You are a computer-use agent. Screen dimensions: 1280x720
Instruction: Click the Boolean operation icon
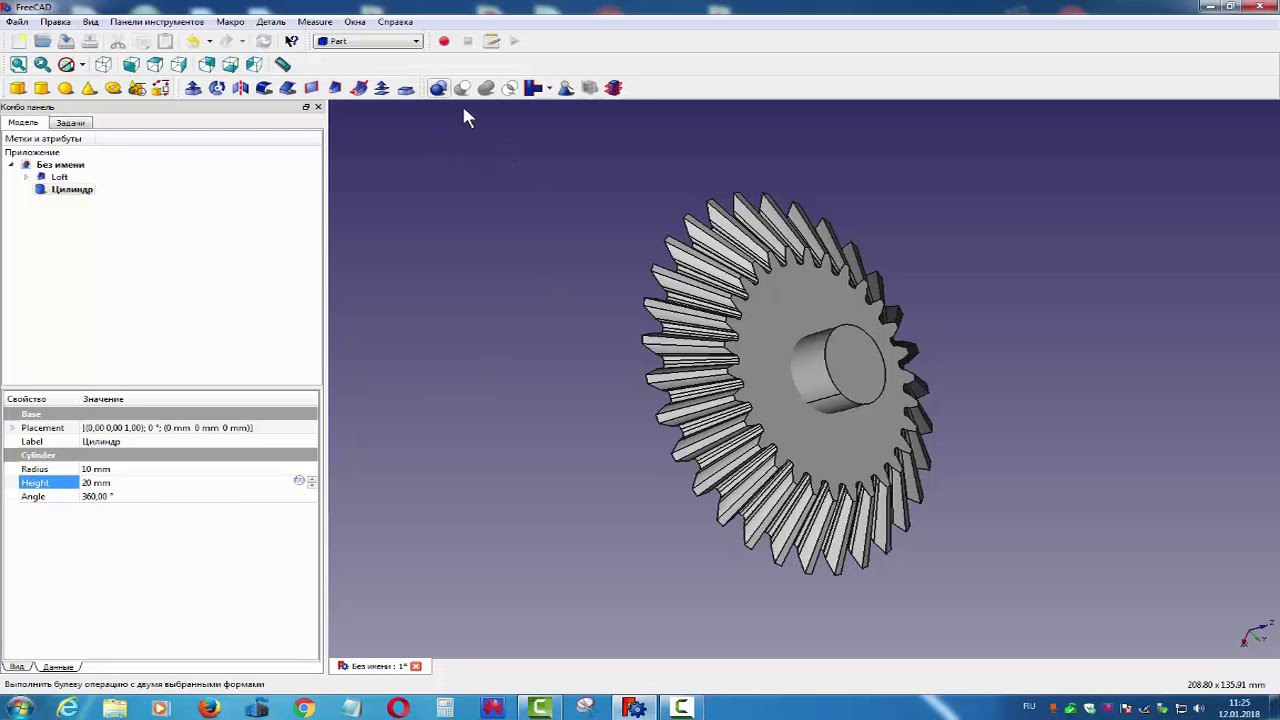coord(438,88)
